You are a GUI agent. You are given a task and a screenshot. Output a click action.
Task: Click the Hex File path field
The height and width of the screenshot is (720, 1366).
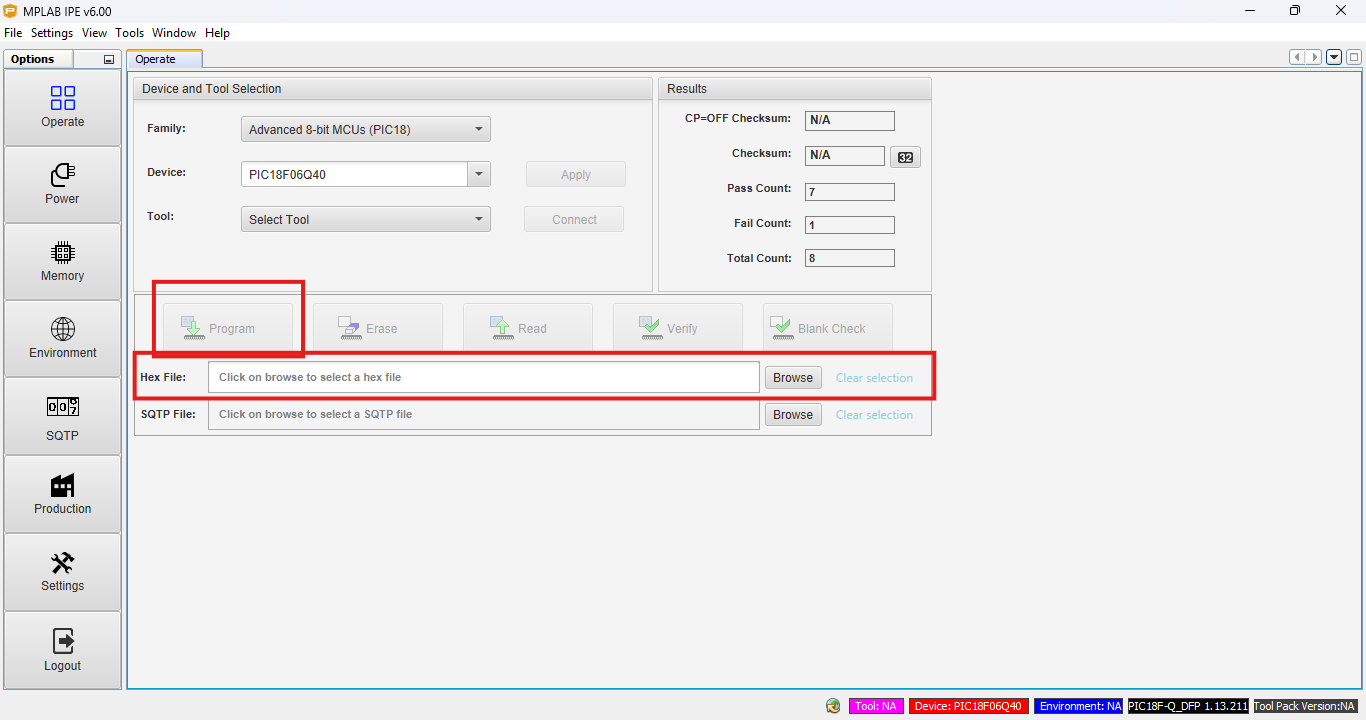tap(484, 377)
